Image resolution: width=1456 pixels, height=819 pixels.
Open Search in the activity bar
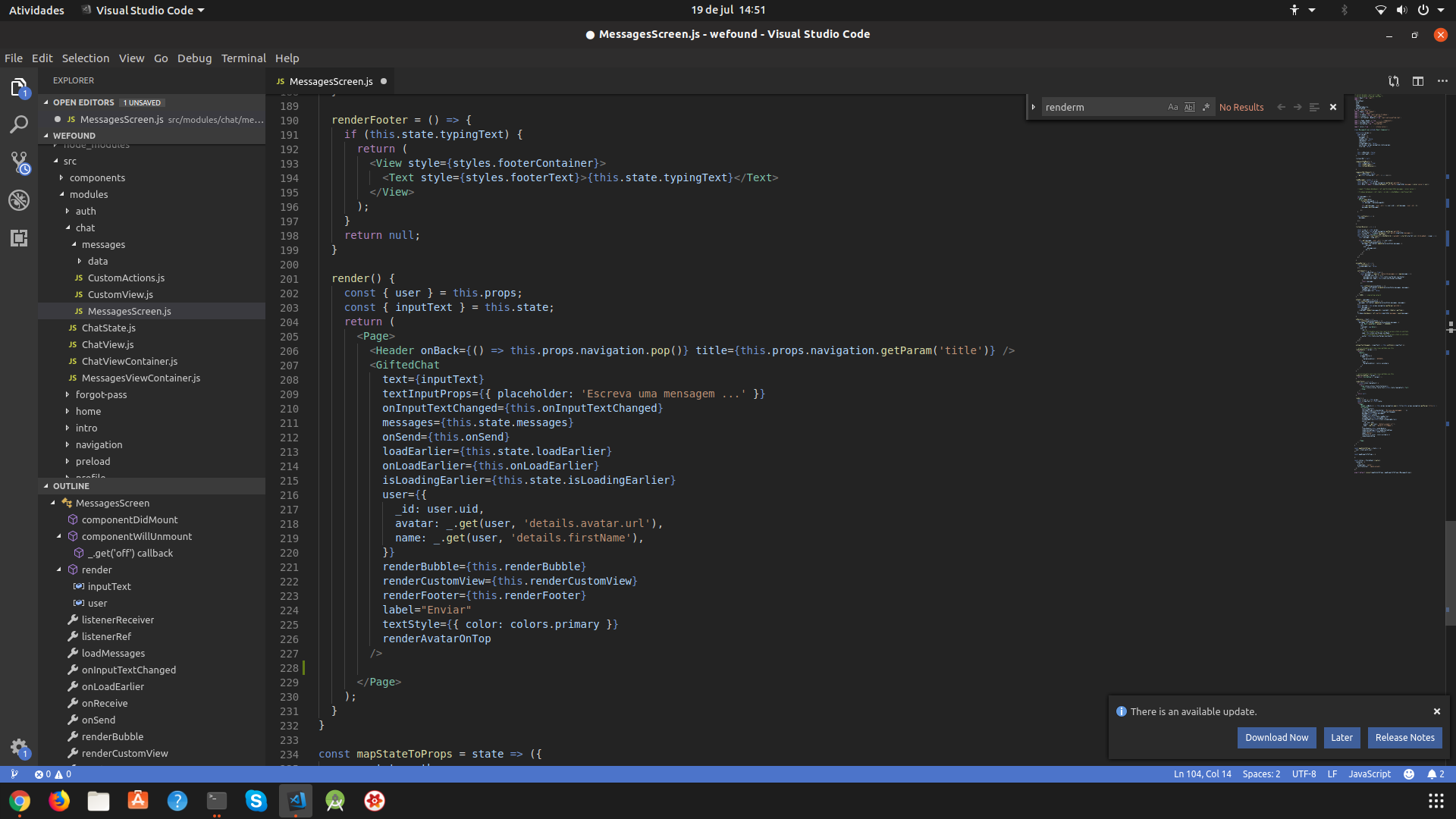[19, 124]
